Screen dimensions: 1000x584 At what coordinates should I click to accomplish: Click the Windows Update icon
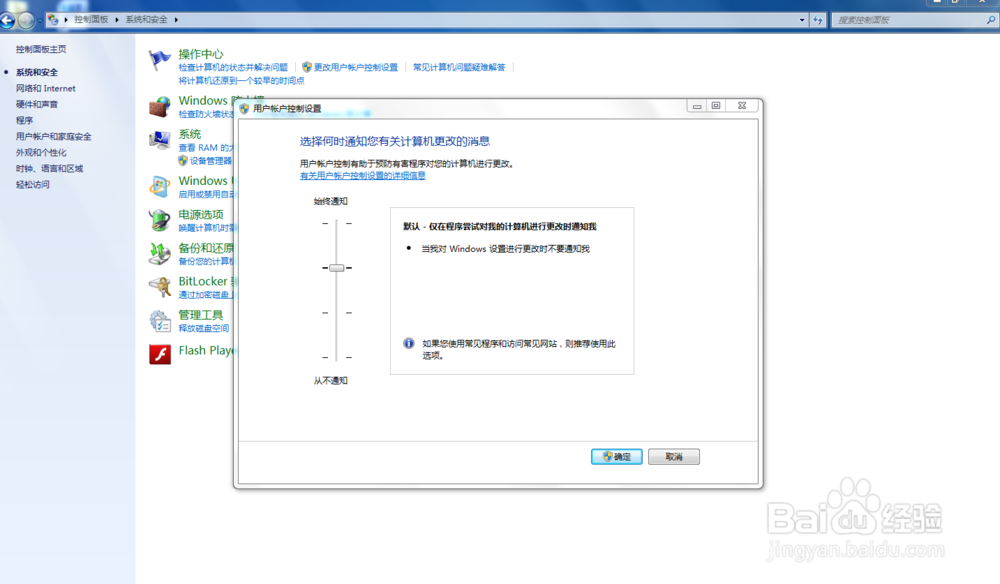pyautogui.click(x=159, y=185)
